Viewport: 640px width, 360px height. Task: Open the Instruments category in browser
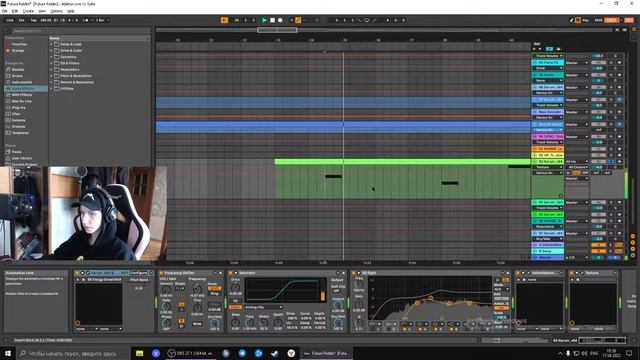[x=21, y=82]
